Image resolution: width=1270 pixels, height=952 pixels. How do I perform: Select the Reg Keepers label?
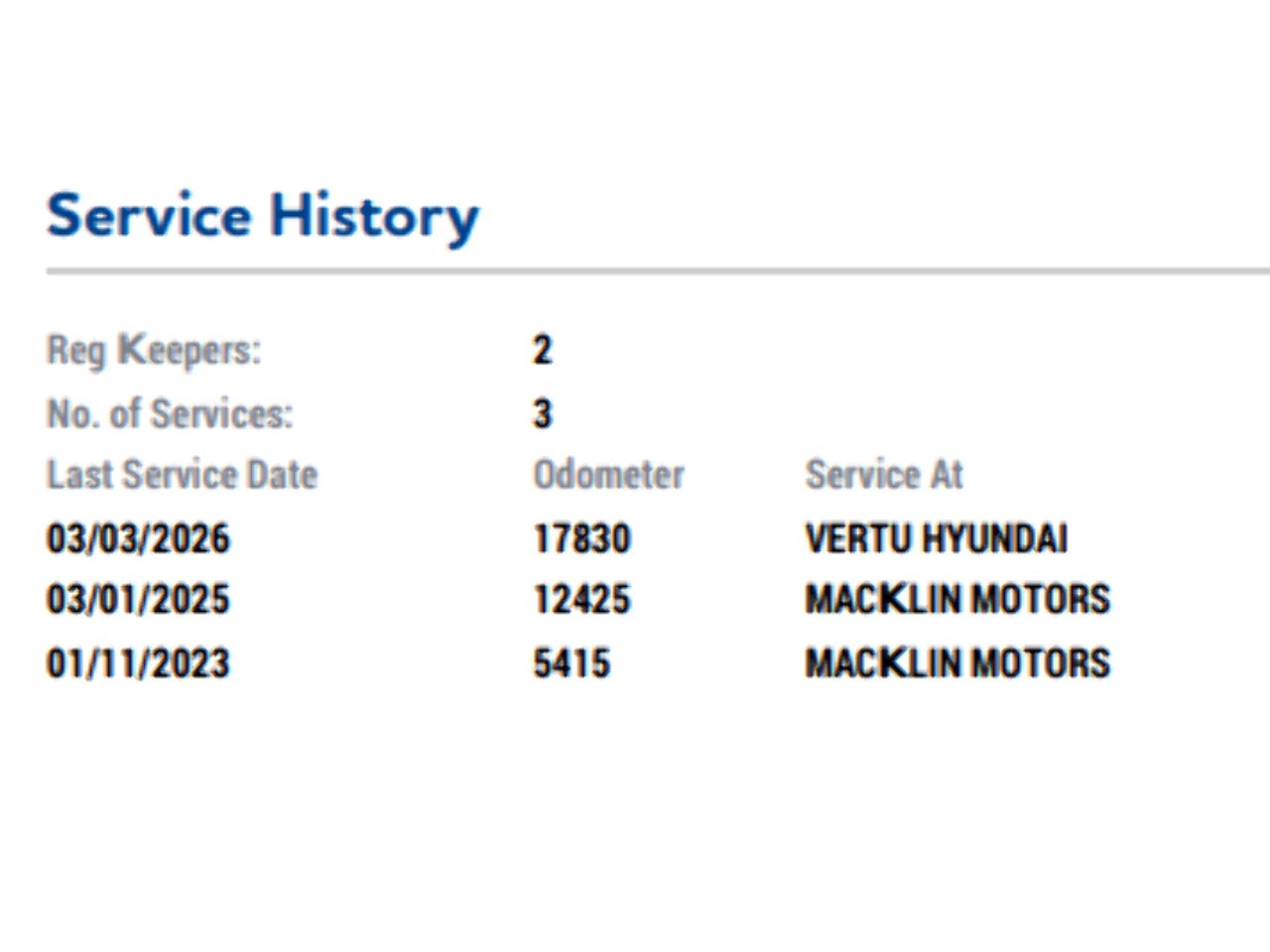(154, 351)
